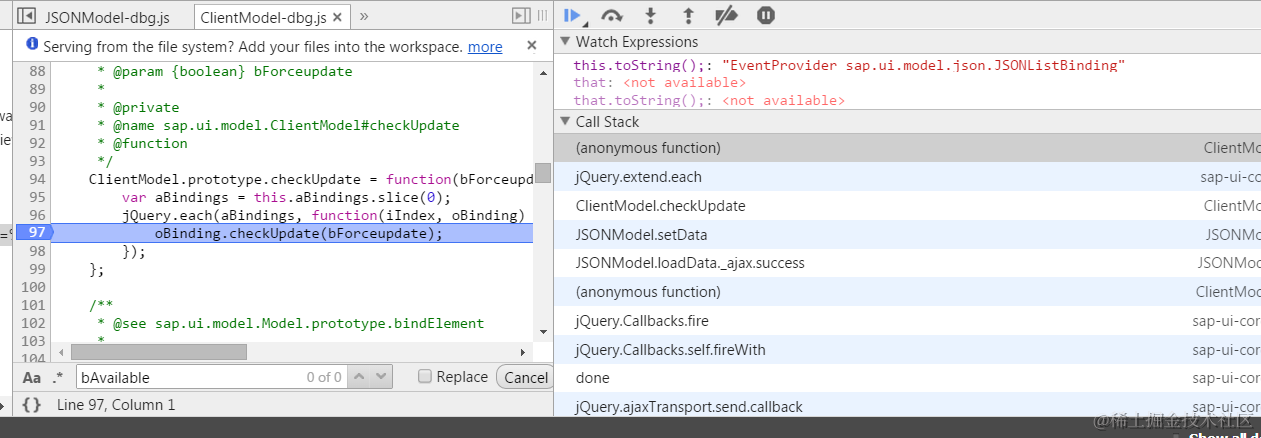This screenshot has width=1261, height=438.
Task: Step into next function call
Action: coord(651,15)
